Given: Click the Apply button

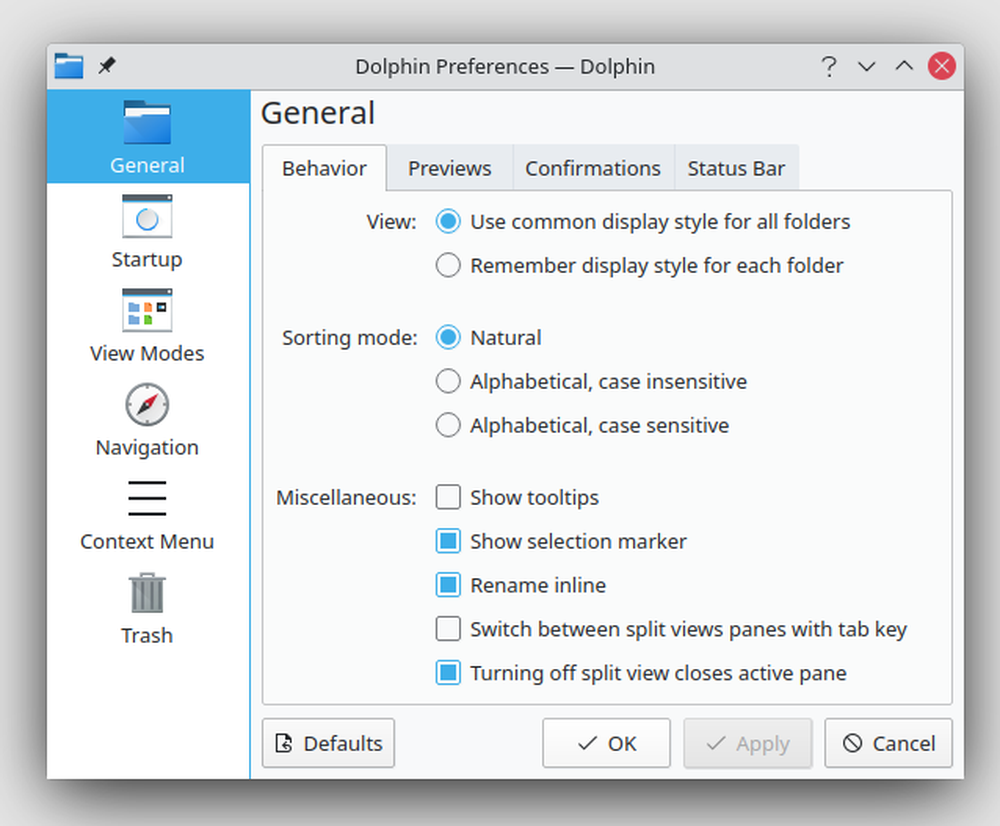Looking at the screenshot, I should coord(748,743).
